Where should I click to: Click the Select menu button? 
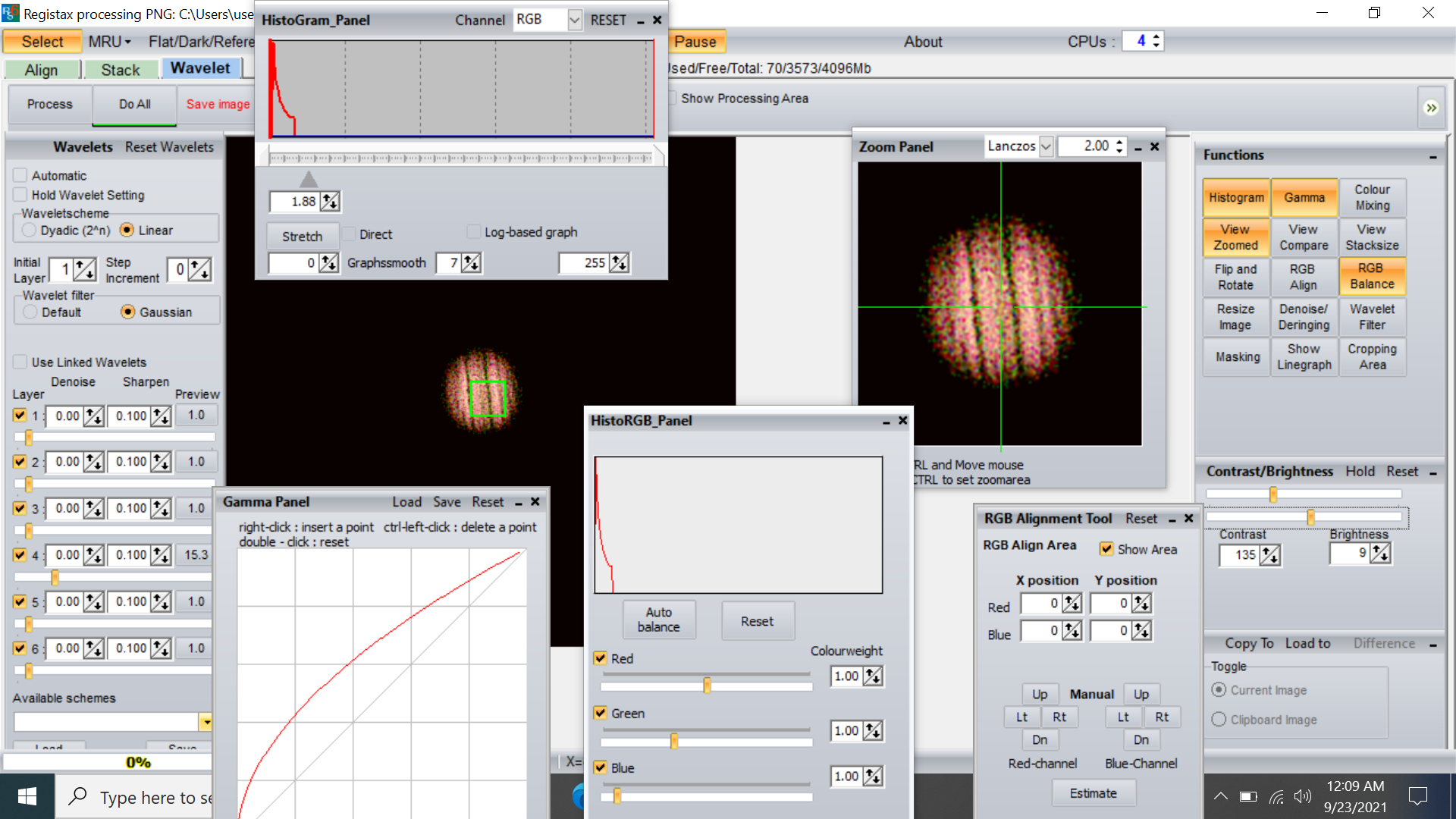tap(42, 42)
